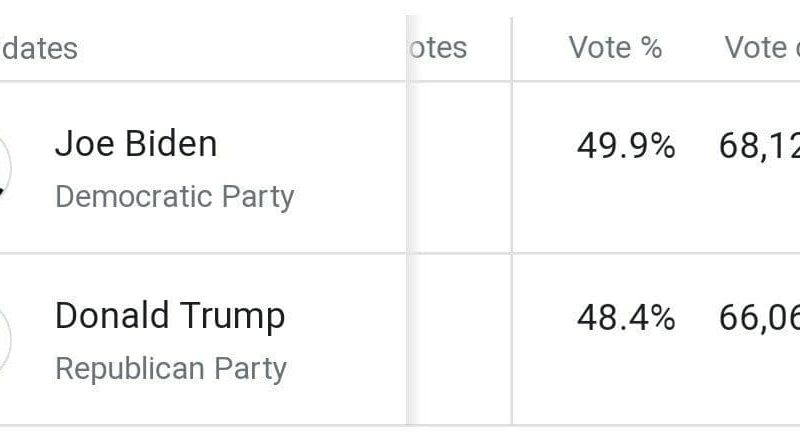Click Joe Biden's partially visible avatar
The image size is (800, 437).
5,167
